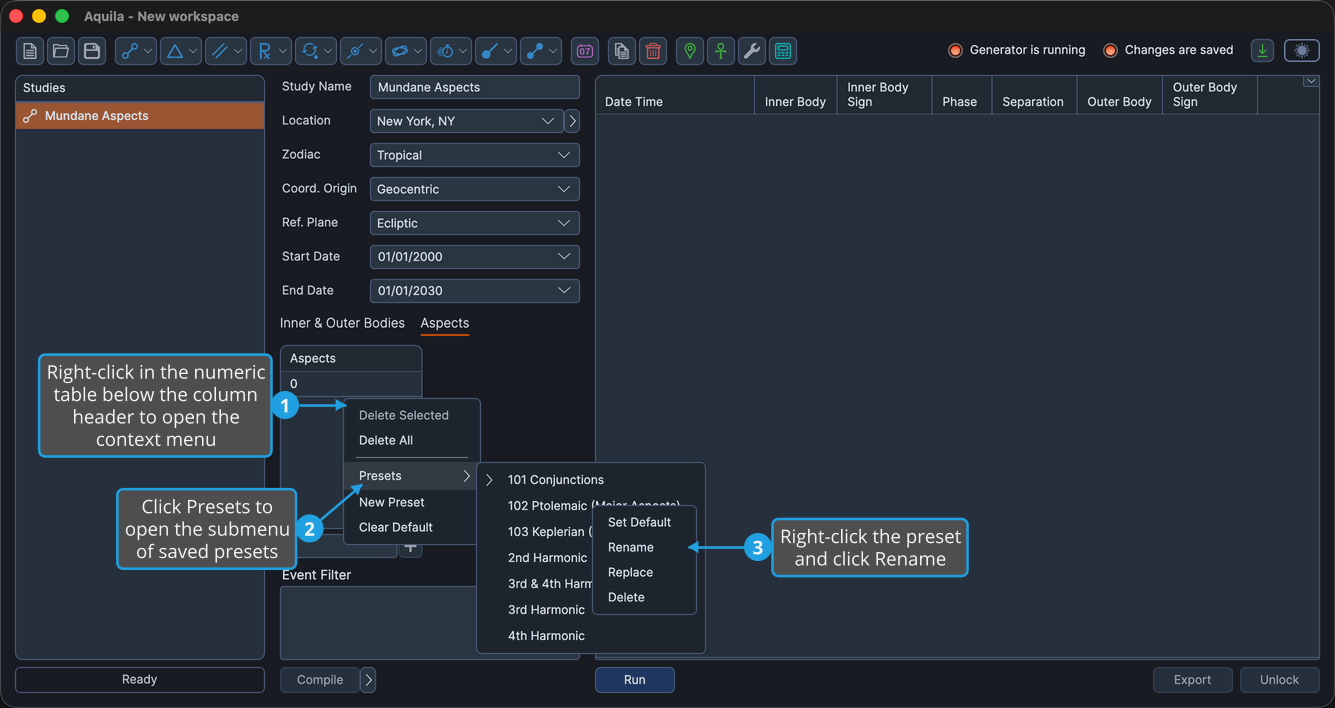Select the retrograde Rx study icon

click(x=264, y=51)
